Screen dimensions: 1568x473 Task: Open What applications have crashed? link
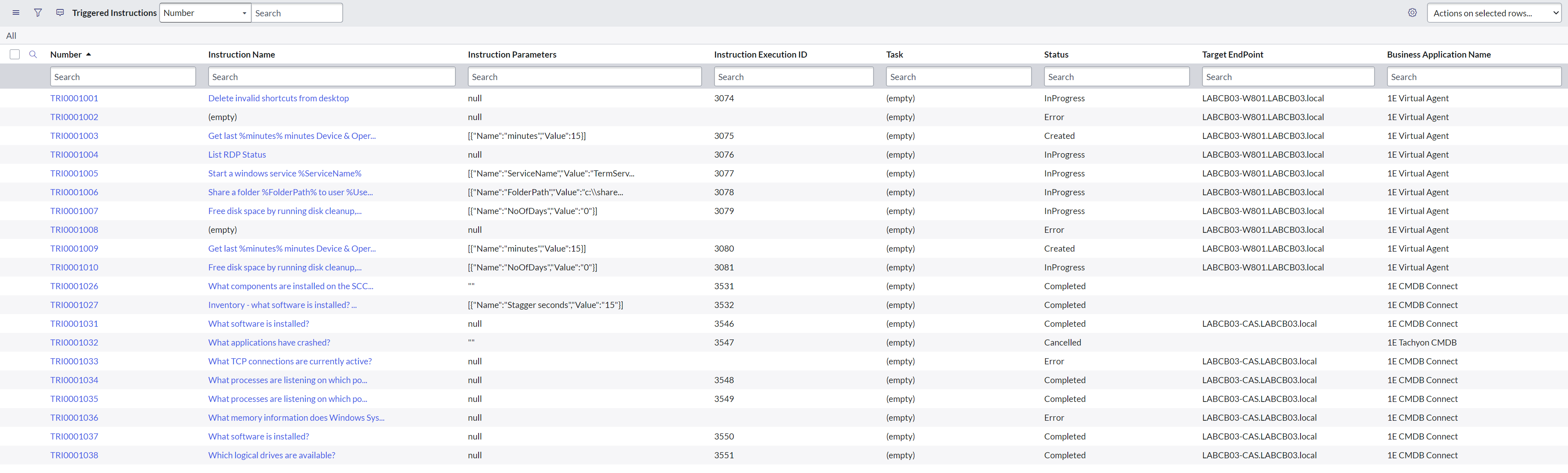click(x=269, y=343)
